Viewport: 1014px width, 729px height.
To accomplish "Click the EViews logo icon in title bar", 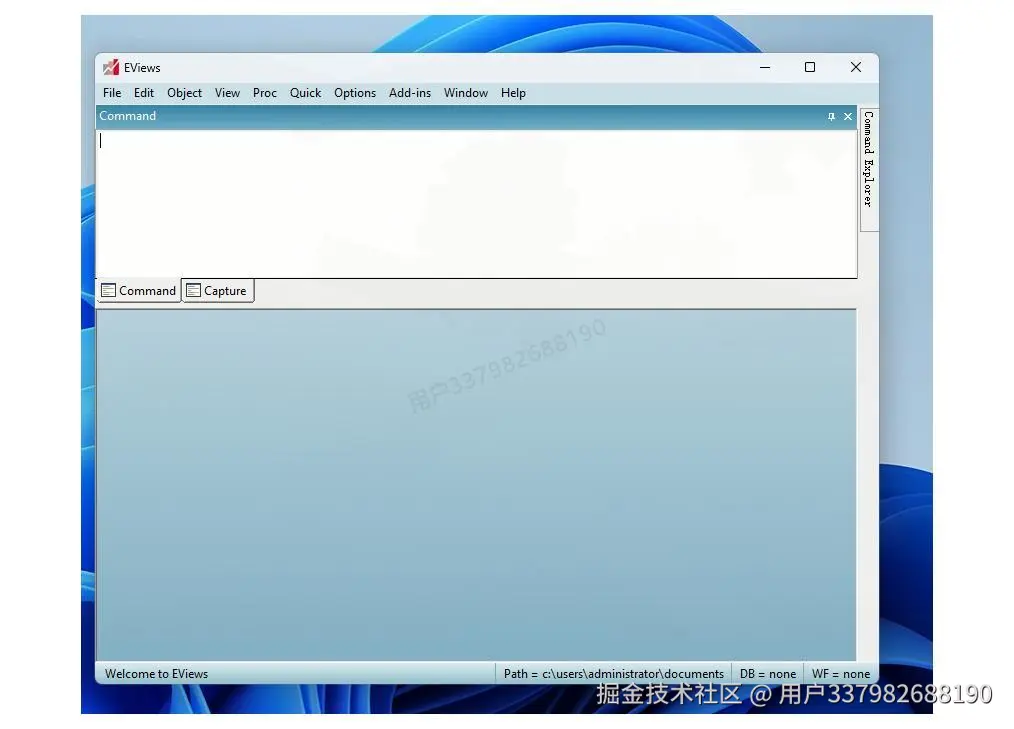I will coord(111,67).
